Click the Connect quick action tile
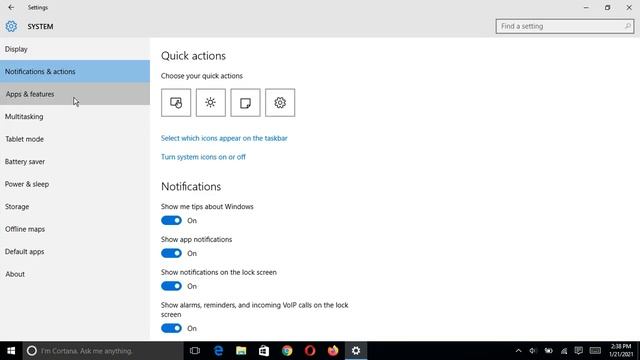The height and width of the screenshot is (360, 640). (176, 103)
